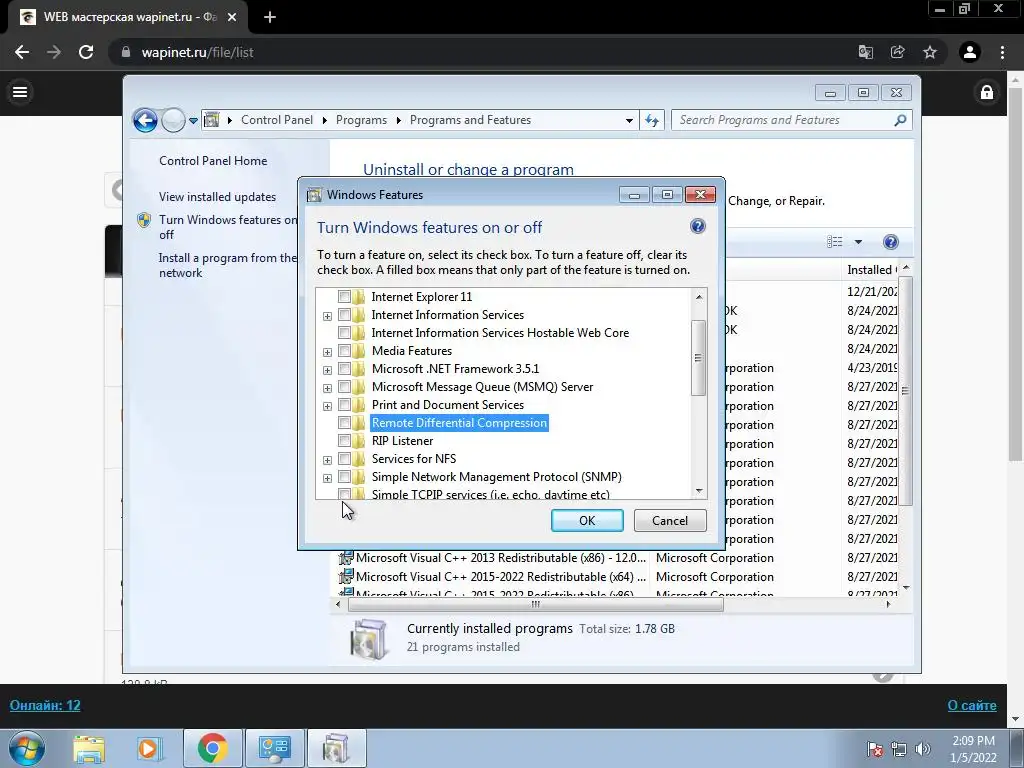Open the Windows Start orb

tap(27, 748)
